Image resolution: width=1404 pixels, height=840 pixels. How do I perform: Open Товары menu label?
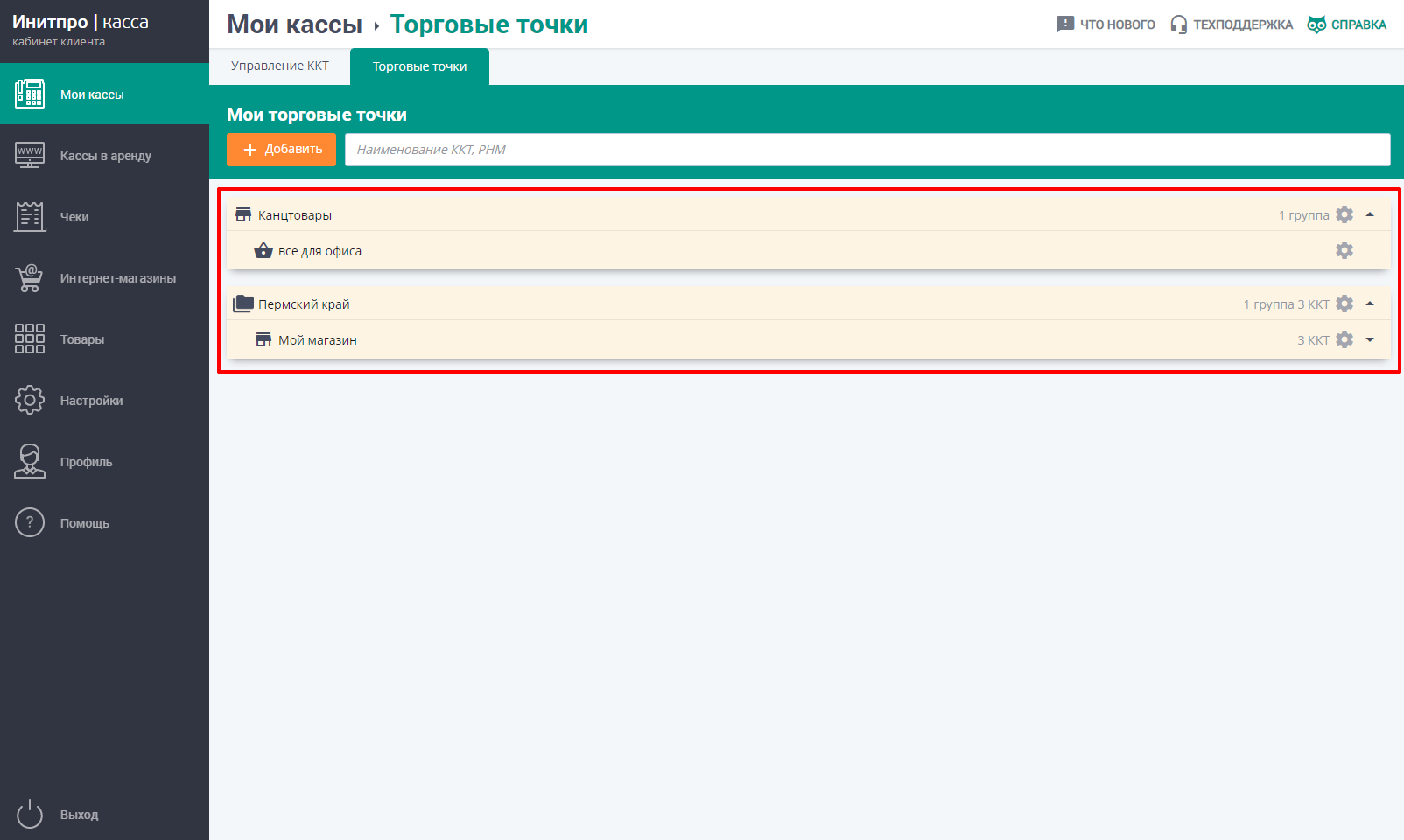82,339
